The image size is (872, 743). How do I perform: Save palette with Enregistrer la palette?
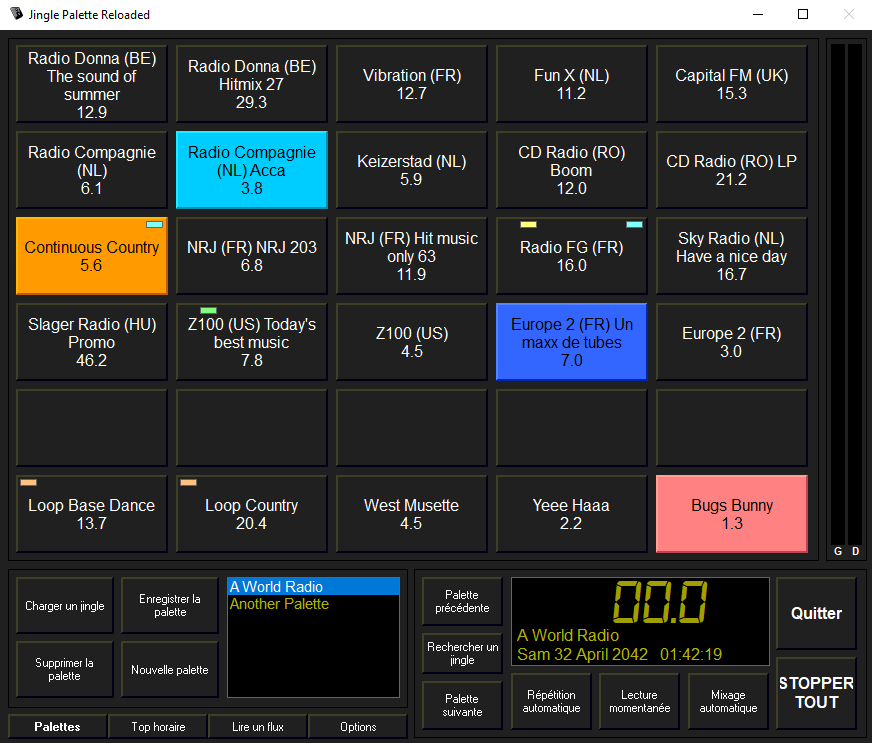[170, 606]
